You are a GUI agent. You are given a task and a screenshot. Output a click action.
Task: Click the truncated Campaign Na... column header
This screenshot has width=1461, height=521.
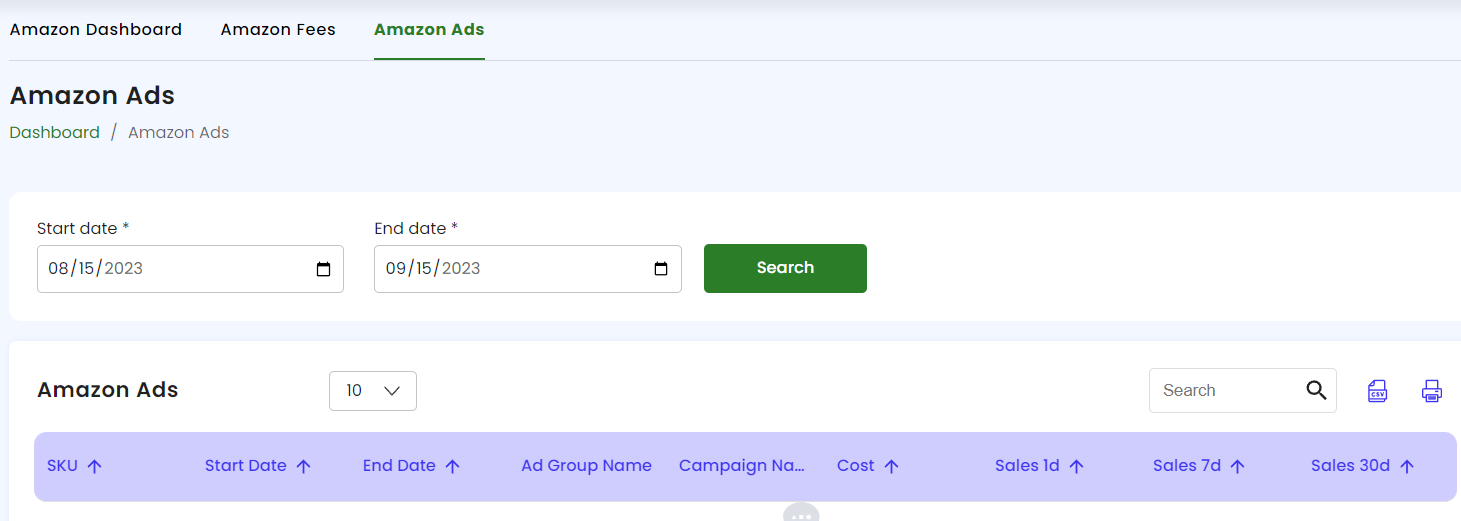click(x=742, y=466)
